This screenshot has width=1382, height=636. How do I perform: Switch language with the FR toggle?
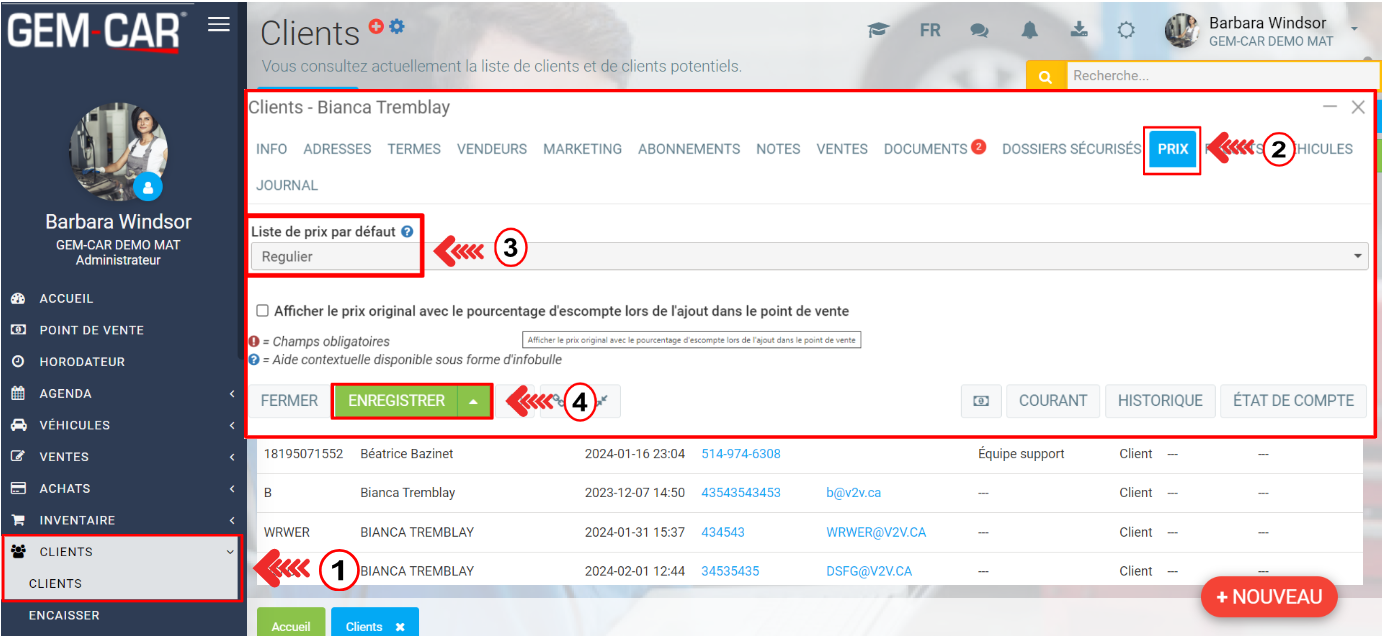(930, 30)
